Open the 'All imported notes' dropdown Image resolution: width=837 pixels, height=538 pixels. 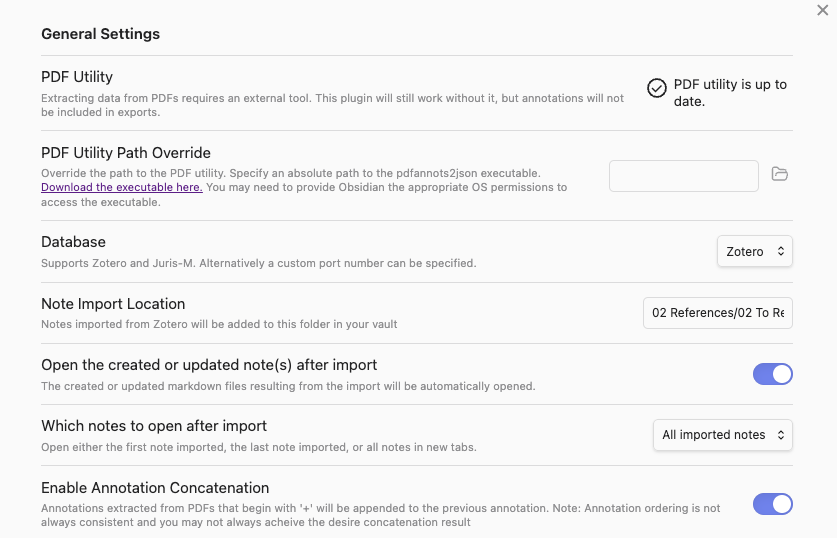722,435
